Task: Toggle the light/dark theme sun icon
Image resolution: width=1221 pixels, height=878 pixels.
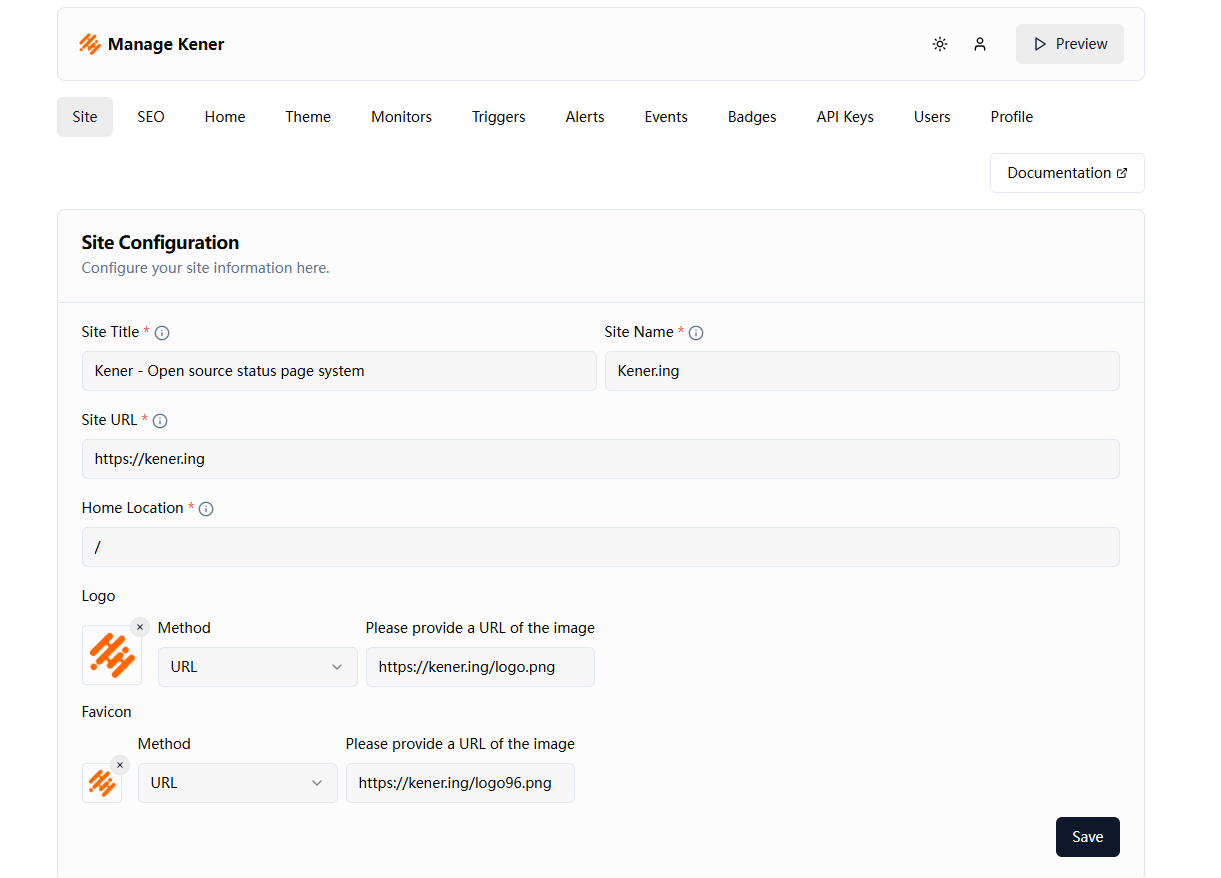Action: (940, 44)
